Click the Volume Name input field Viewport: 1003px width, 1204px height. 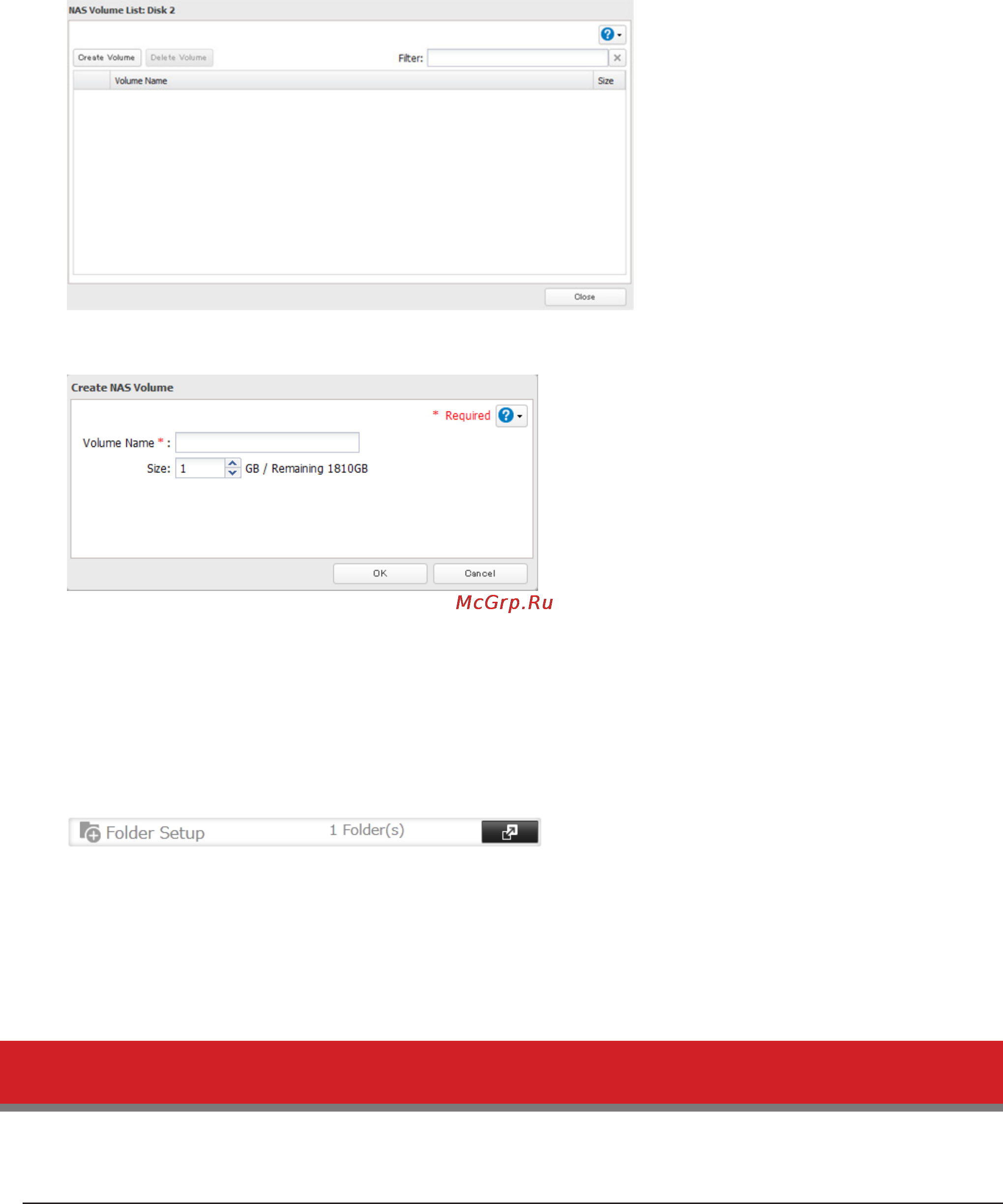(267, 442)
